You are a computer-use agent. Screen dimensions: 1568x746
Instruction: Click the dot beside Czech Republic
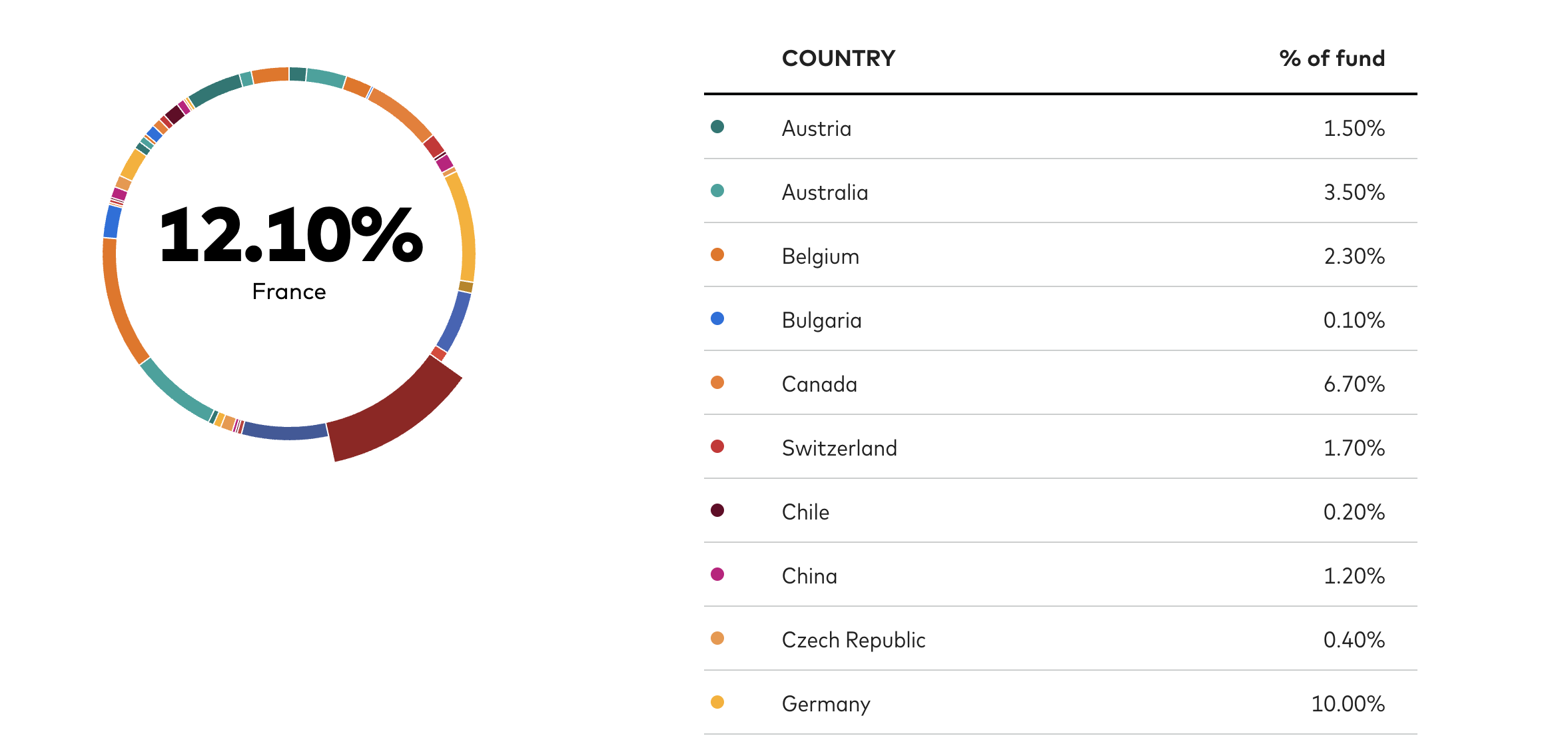[717, 638]
